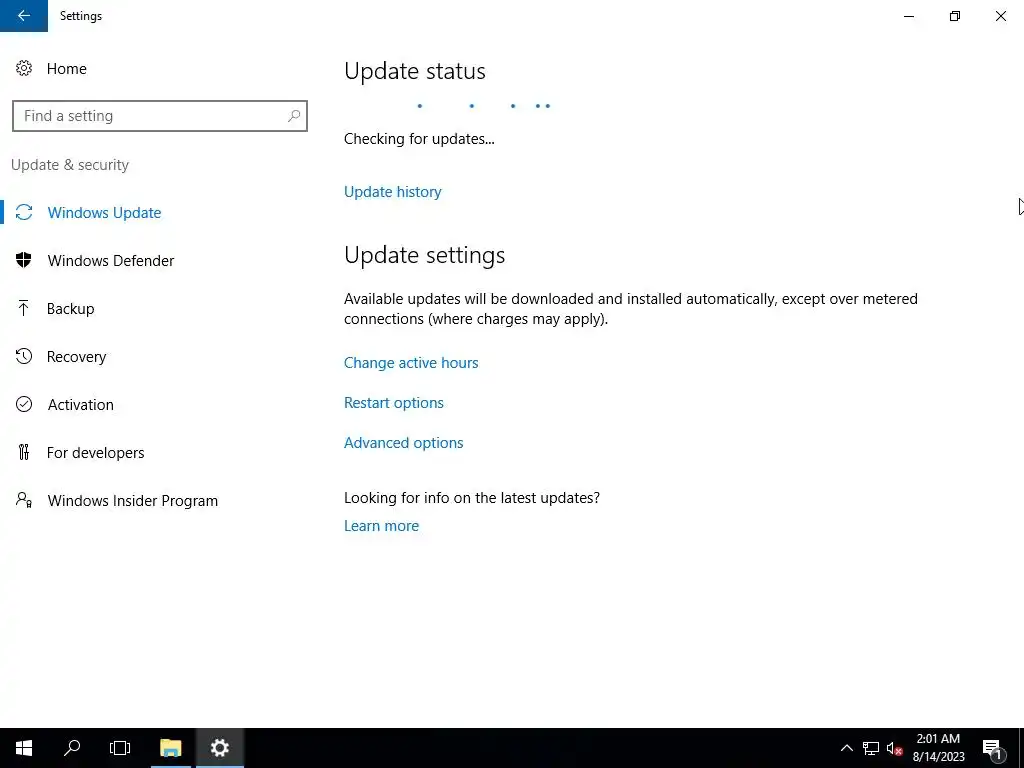
Task: Click the magnifier icon in Find a setting
Action: pyautogui.click(x=294, y=116)
